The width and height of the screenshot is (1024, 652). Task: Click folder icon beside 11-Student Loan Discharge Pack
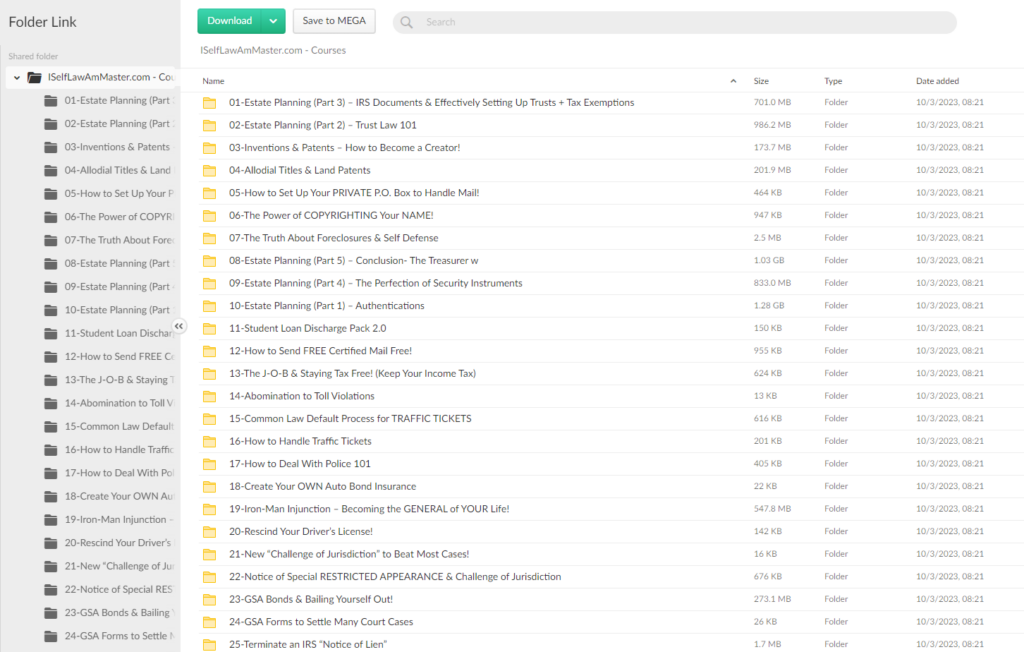[x=210, y=328]
